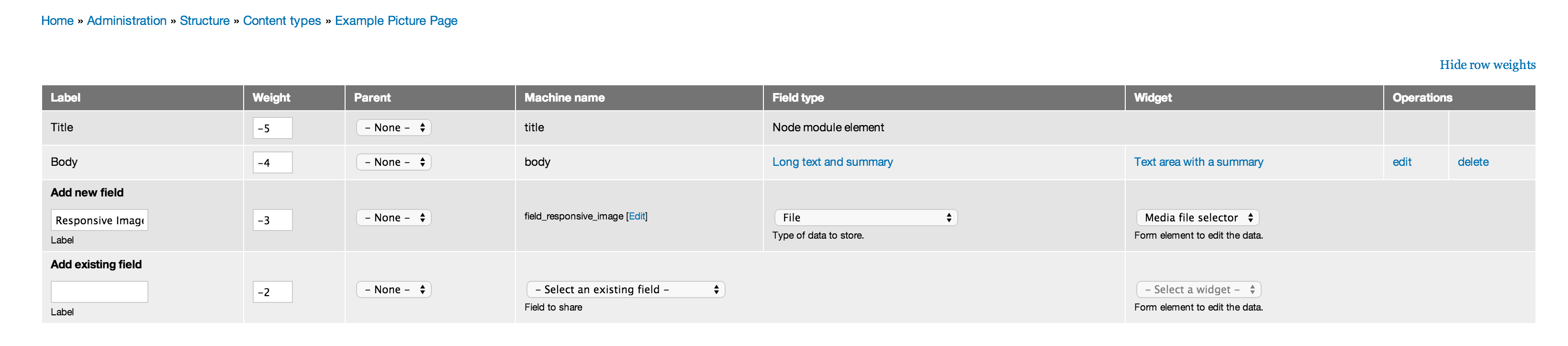Image resolution: width=1568 pixels, height=346 pixels.
Task: Click the Home breadcrumb link
Action: click(x=57, y=21)
